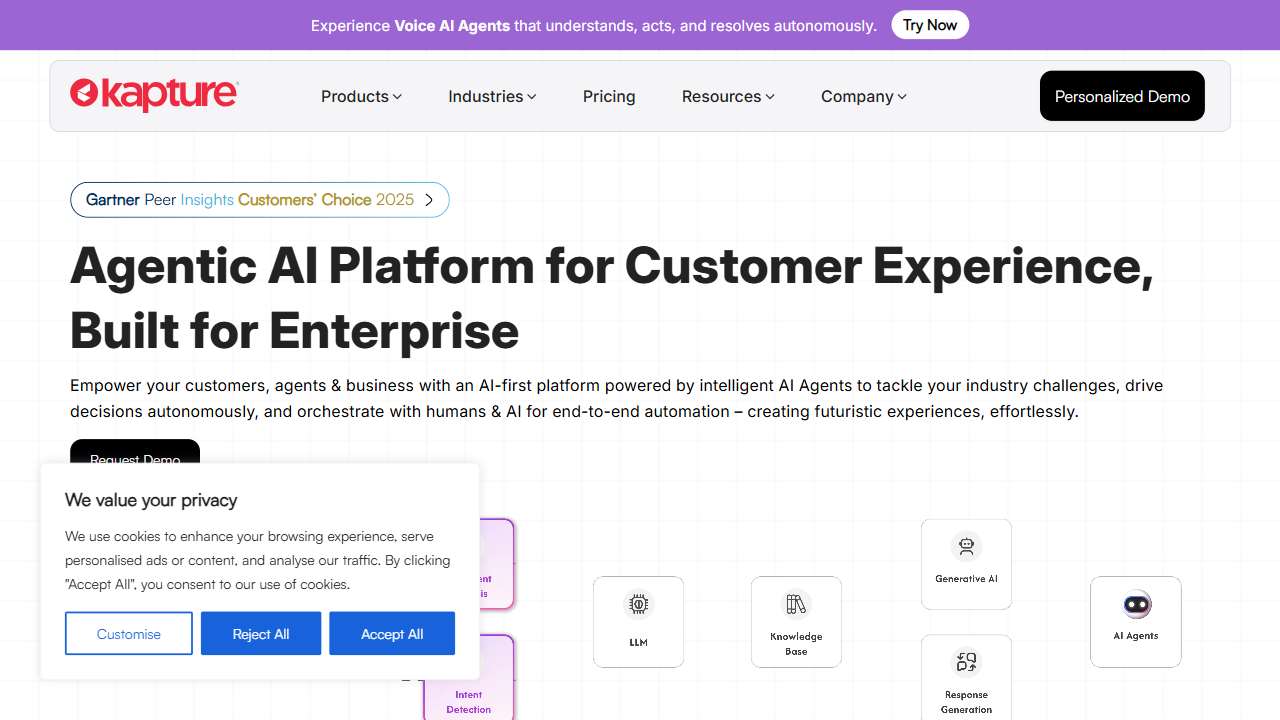Click the AI Agents bot icon
1280x720 pixels.
pyautogui.click(x=1136, y=604)
